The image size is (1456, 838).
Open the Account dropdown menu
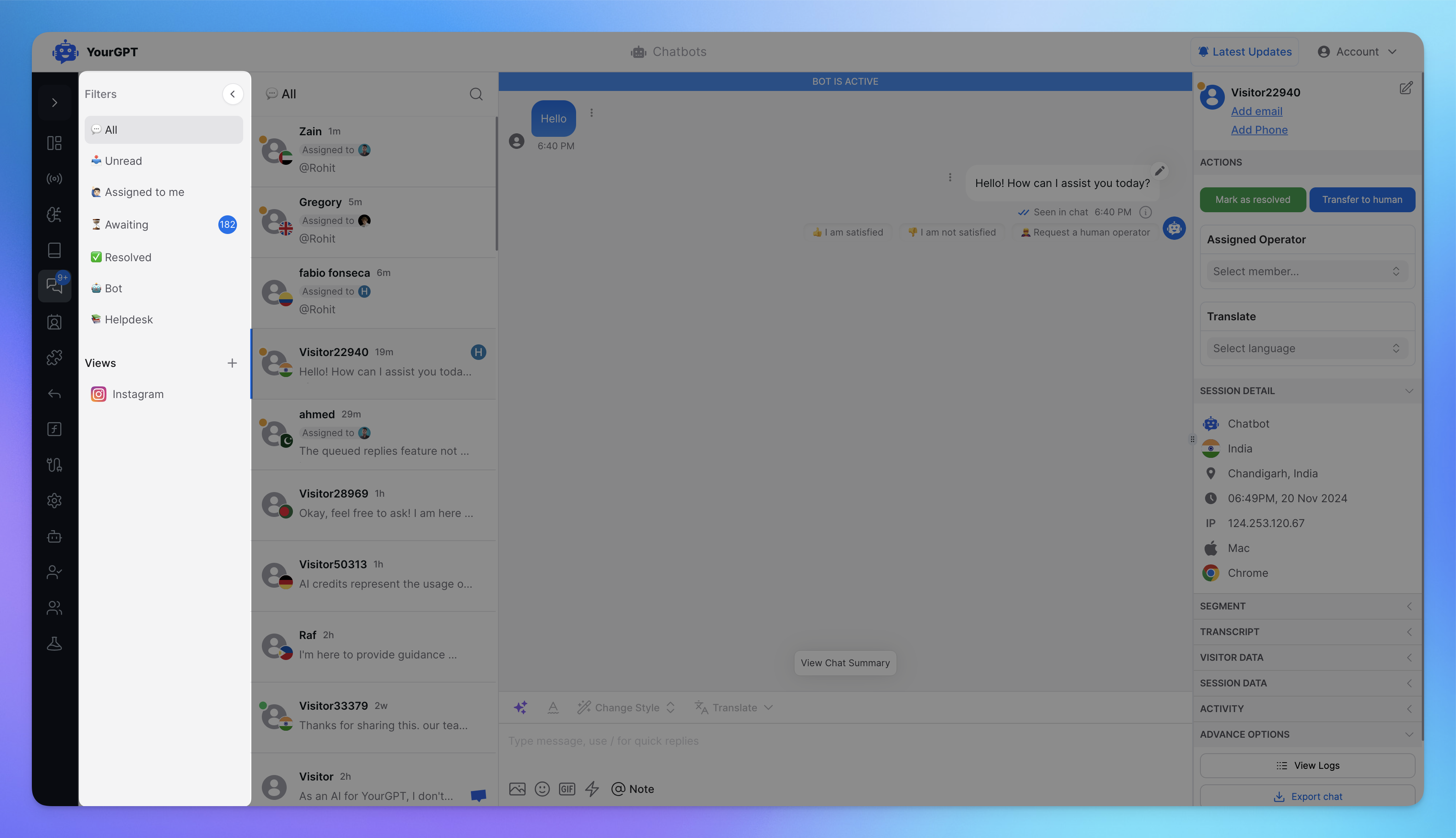click(x=1358, y=52)
